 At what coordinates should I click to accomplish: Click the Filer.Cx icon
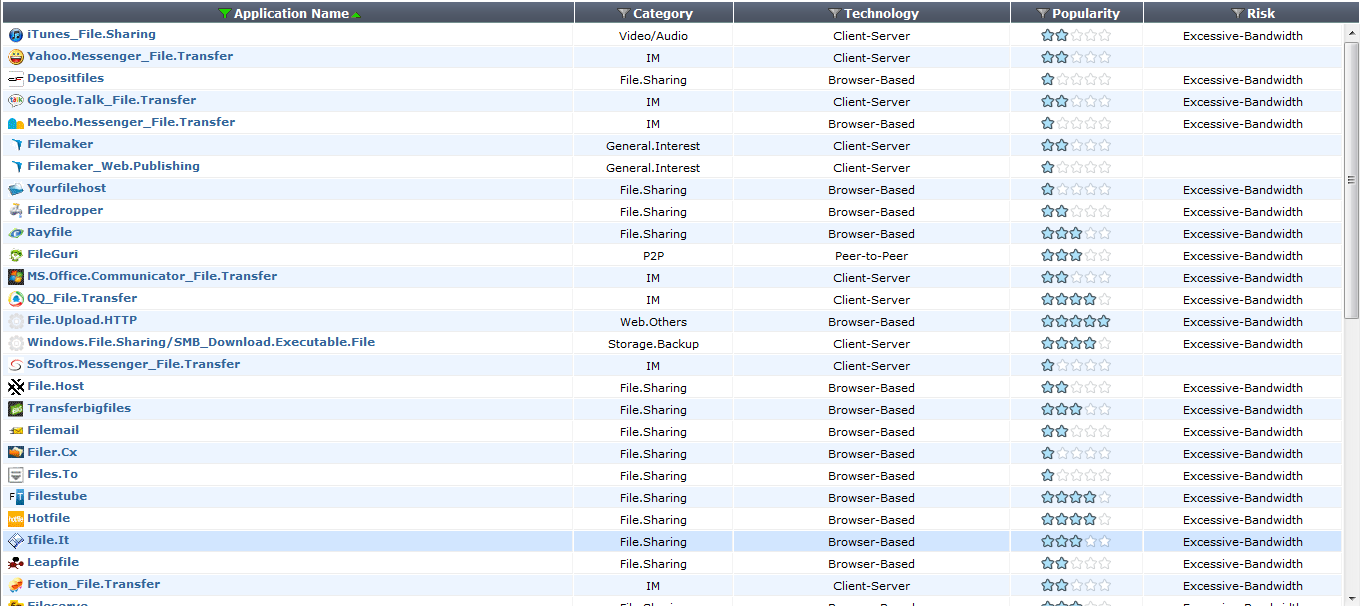pos(15,453)
